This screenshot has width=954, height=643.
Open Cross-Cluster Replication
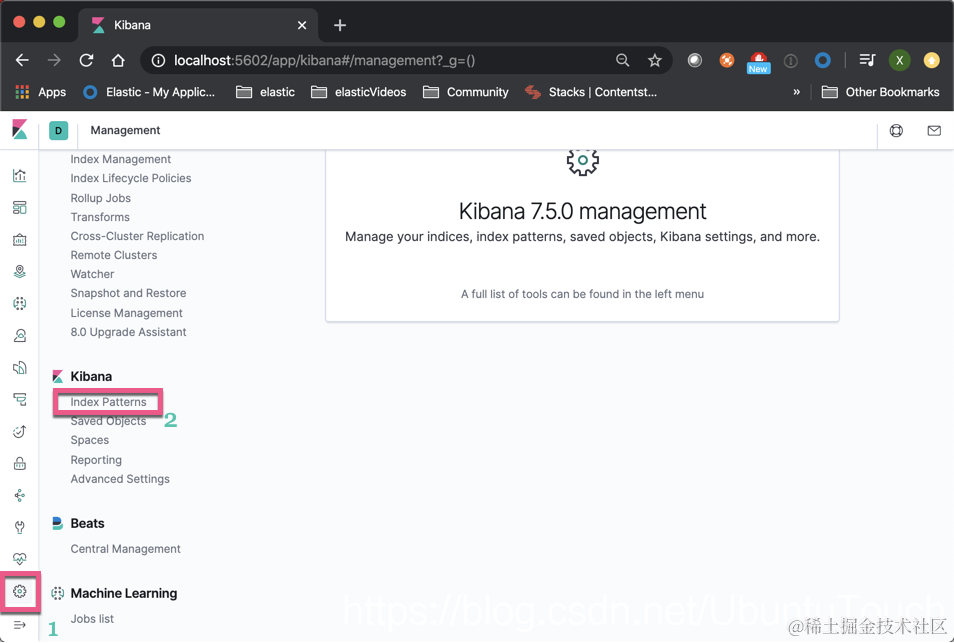click(x=137, y=236)
